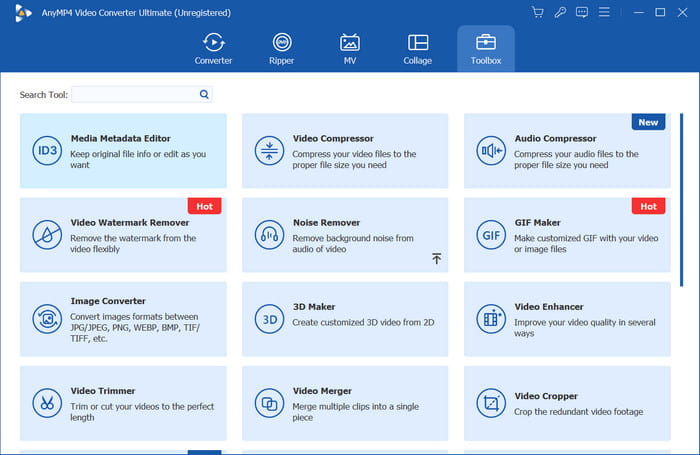700x455 pixels.
Task: Open the Converter tab
Action: coord(213,49)
